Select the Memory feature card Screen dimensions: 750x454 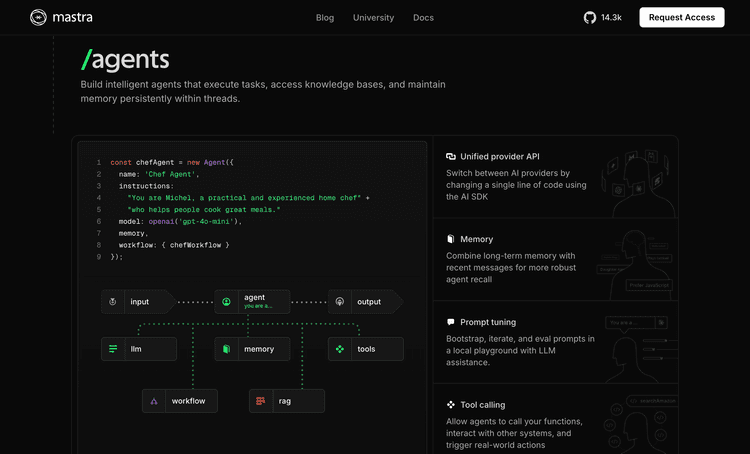click(555, 259)
